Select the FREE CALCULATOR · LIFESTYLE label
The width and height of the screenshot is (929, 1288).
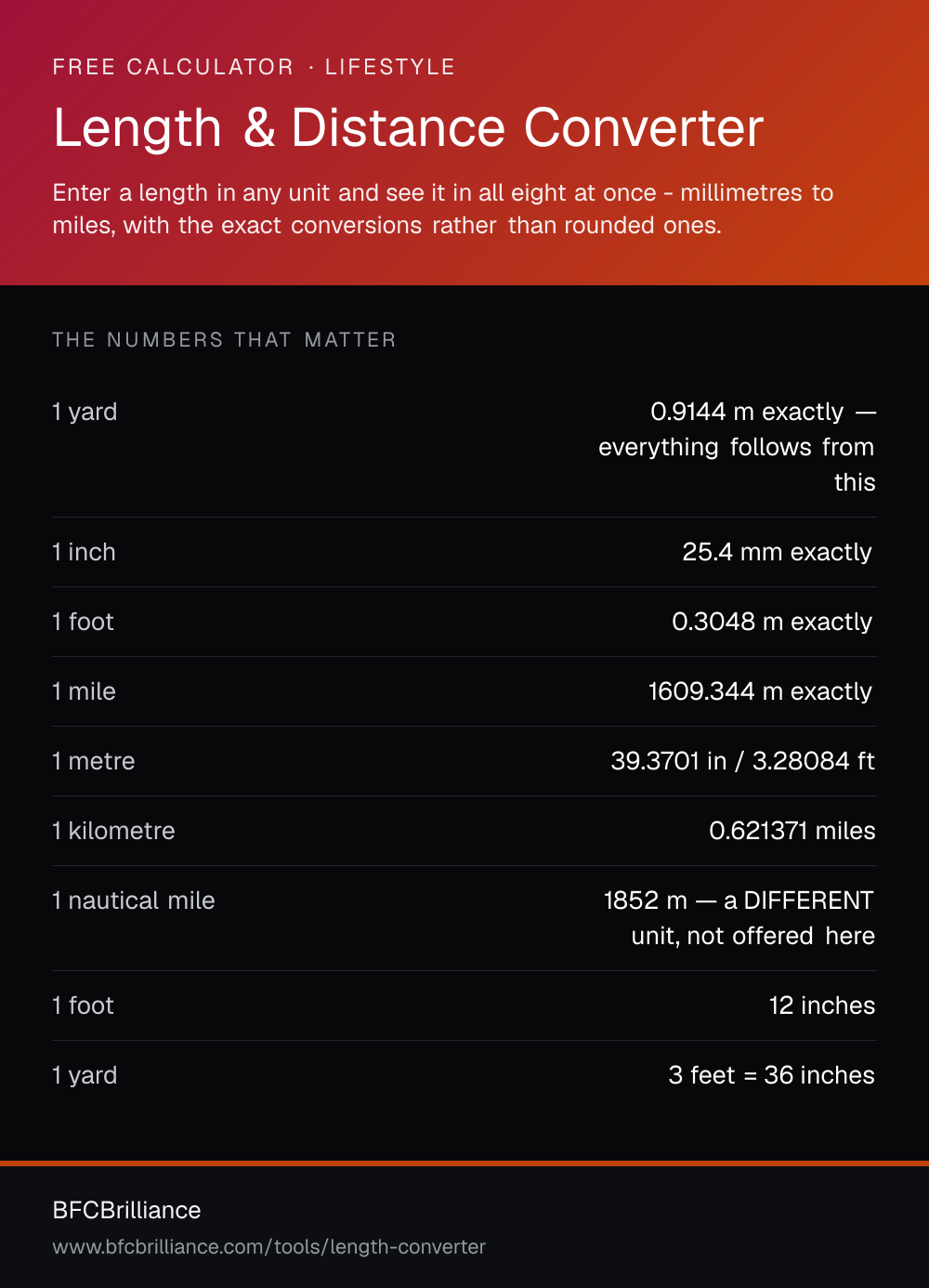pyautogui.click(x=254, y=67)
